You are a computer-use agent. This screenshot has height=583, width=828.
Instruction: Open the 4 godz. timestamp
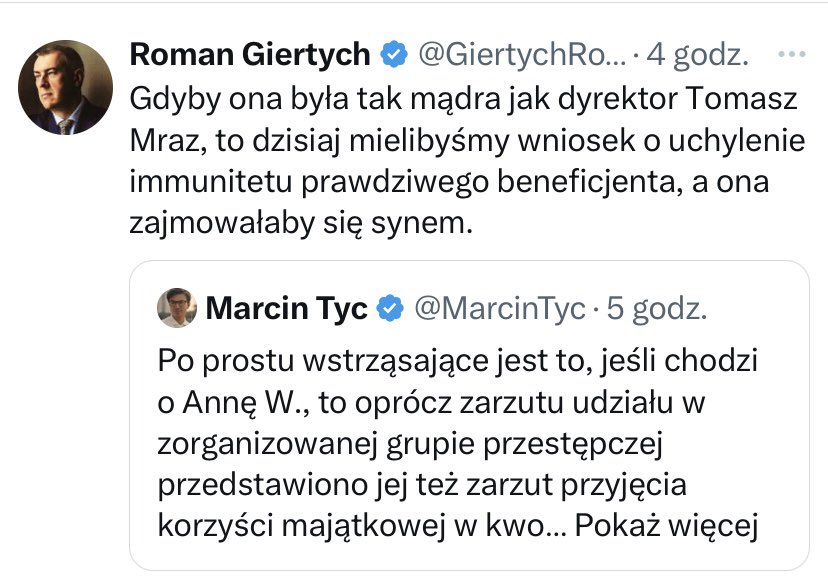point(698,54)
